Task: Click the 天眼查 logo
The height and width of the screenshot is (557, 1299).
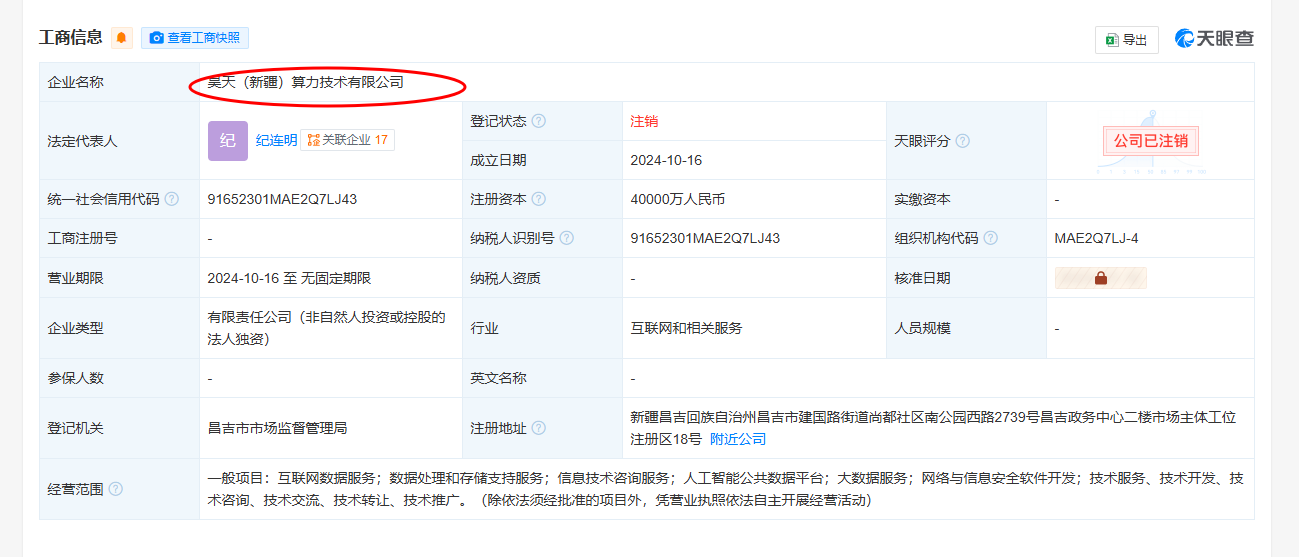Action: point(1214,39)
